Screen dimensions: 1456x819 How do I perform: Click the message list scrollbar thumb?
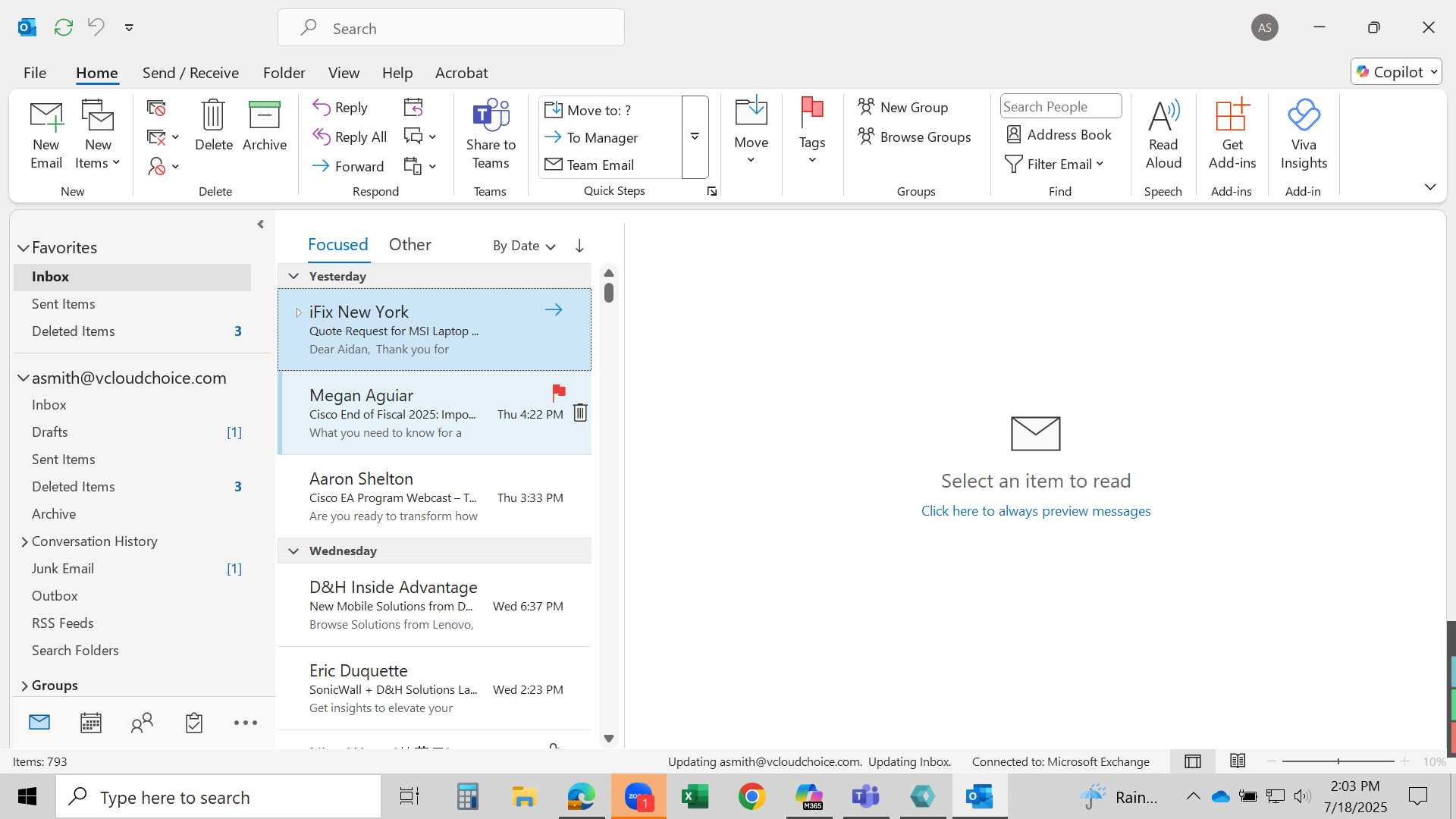click(x=609, y=292)
